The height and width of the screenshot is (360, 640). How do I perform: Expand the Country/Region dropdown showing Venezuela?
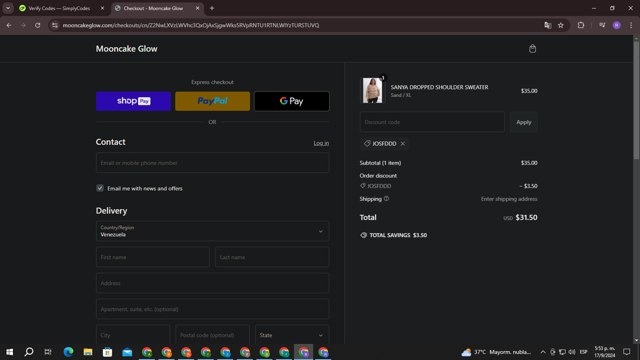(212, 231)
